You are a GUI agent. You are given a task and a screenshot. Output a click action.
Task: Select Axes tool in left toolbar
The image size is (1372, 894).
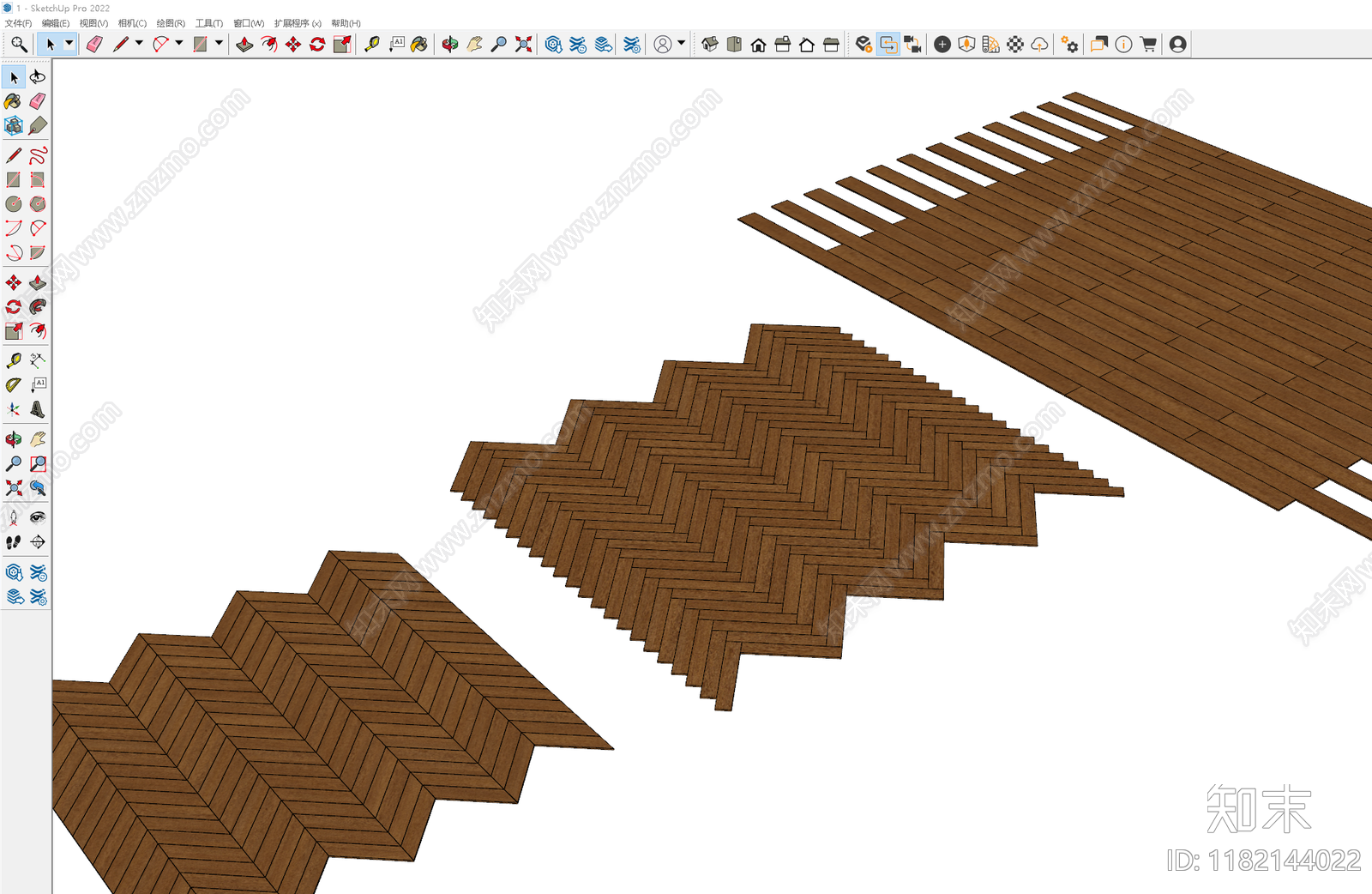14,409
